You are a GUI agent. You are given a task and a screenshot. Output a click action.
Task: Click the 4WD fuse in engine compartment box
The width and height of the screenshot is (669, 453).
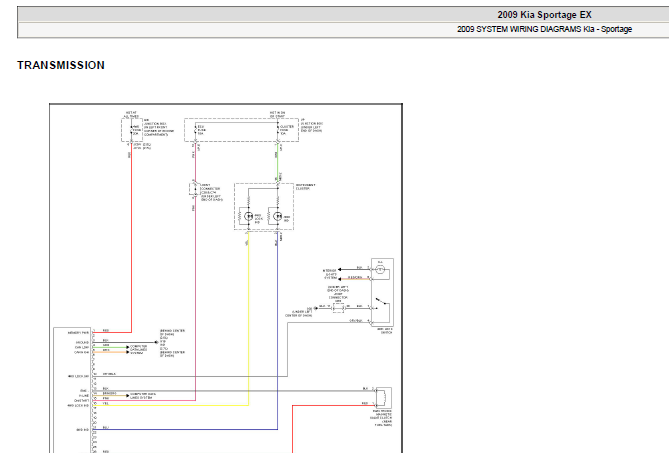[131, 130]
